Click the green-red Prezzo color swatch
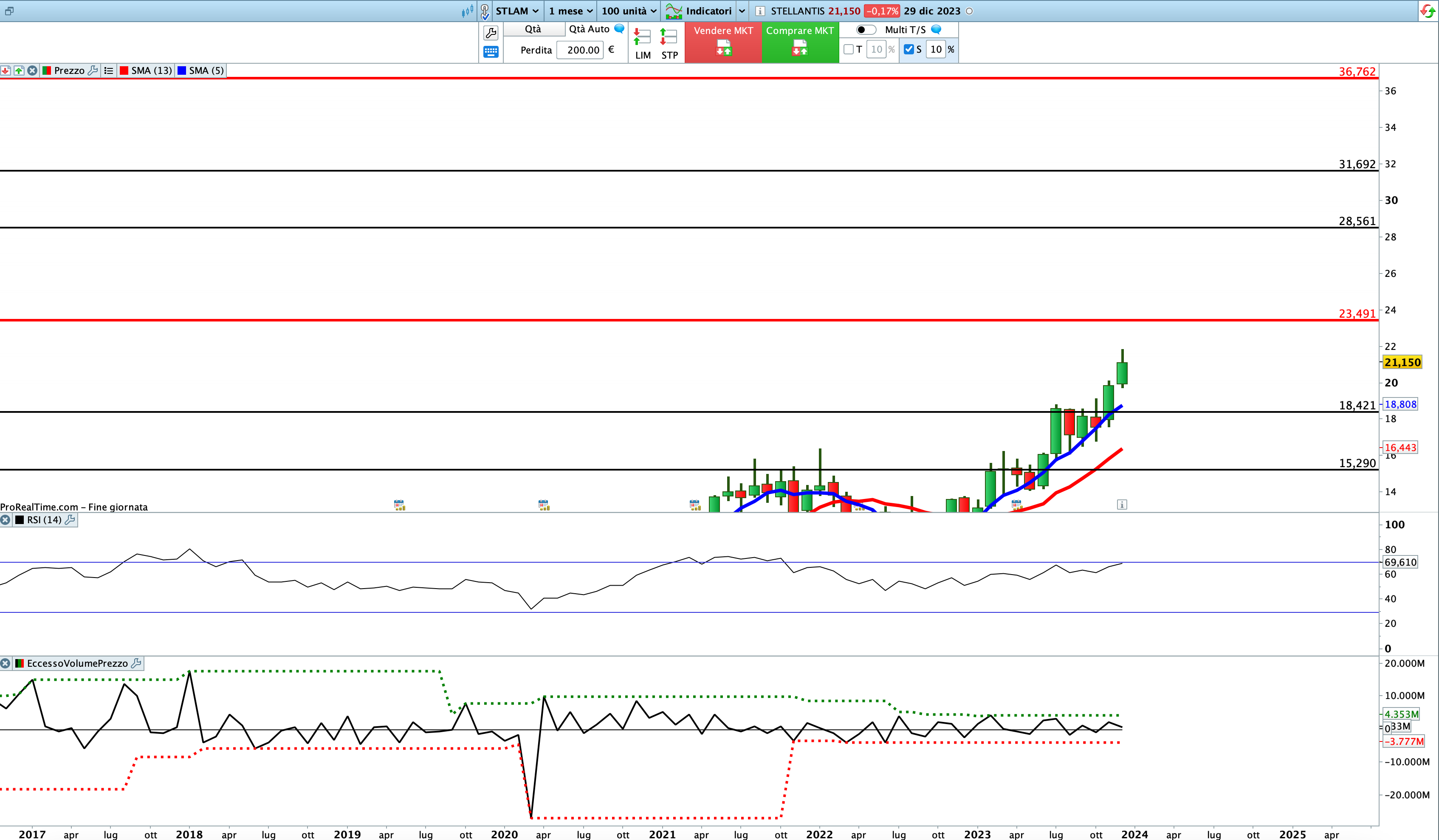1439x840 pixels. click(47, 70)
